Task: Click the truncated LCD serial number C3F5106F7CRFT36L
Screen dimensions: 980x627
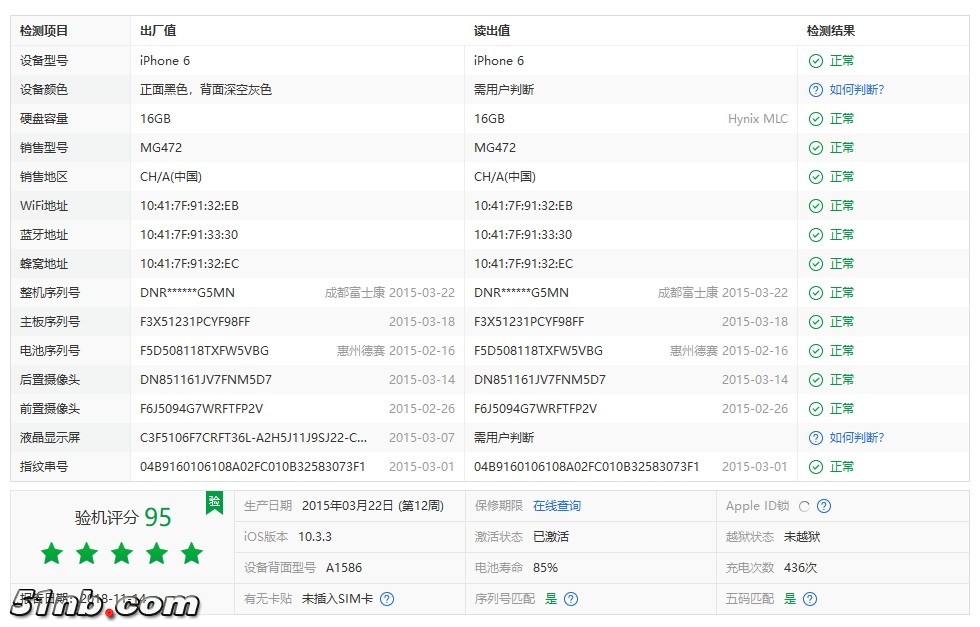Action: point(253,438)
